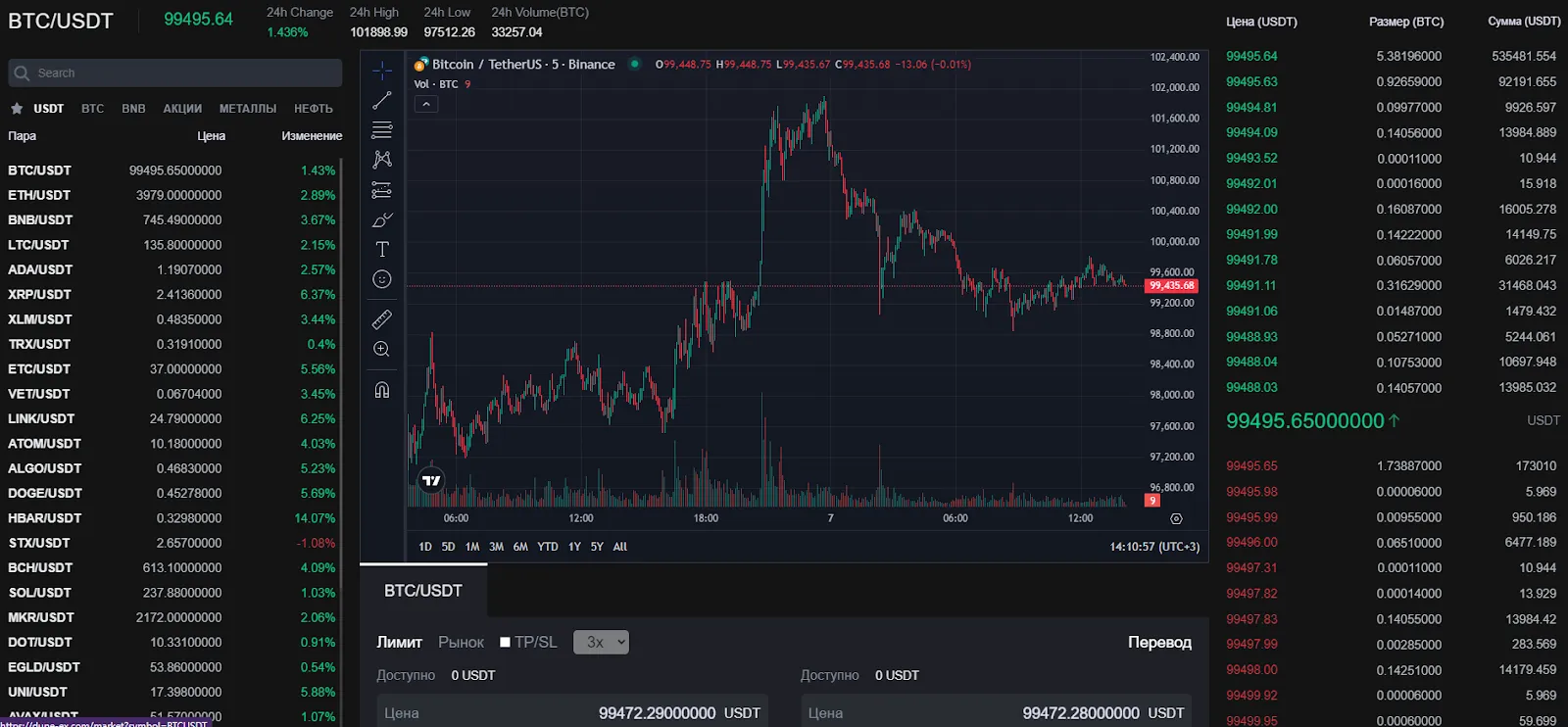Image resolution: width=1568 pixels, height=727 pixels.
Task: Select the BTC market tab
Action: point(92,109)
